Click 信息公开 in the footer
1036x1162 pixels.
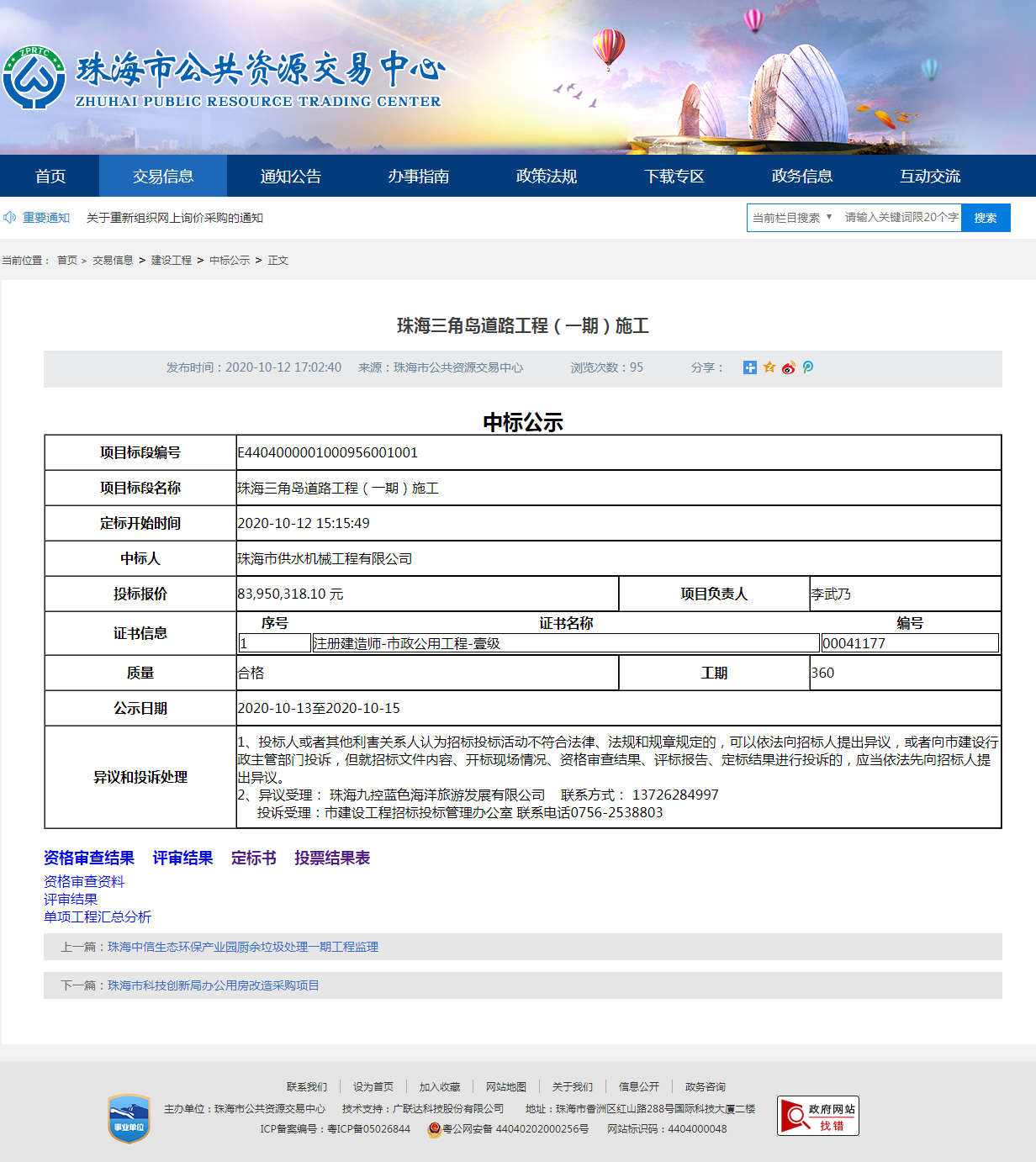point(639,1087)
